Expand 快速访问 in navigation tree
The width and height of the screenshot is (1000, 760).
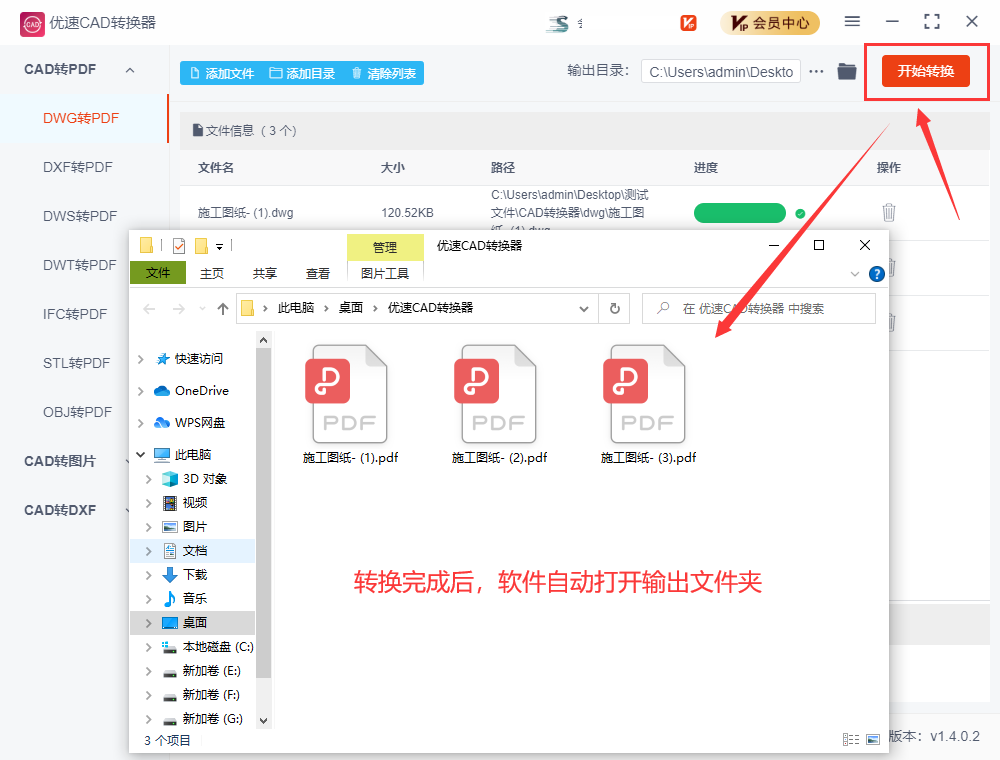tap(141, 359)
